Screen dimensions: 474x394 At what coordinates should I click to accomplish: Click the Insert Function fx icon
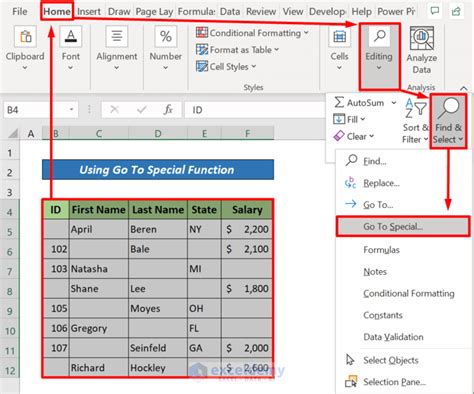tap(168, 109)
